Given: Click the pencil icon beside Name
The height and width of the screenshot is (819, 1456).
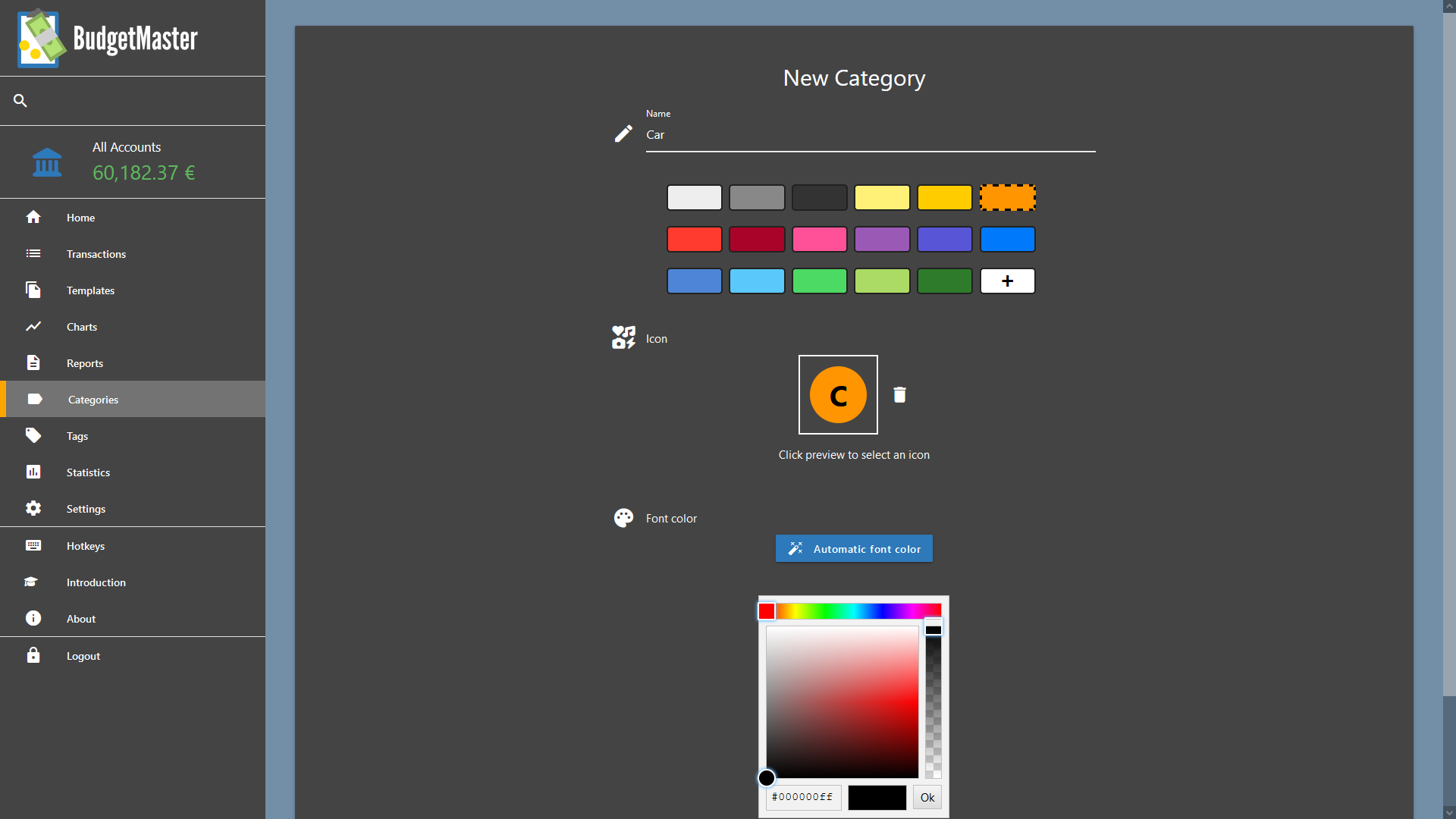Looking at the screenshot, I should click(x=623, y=133).
